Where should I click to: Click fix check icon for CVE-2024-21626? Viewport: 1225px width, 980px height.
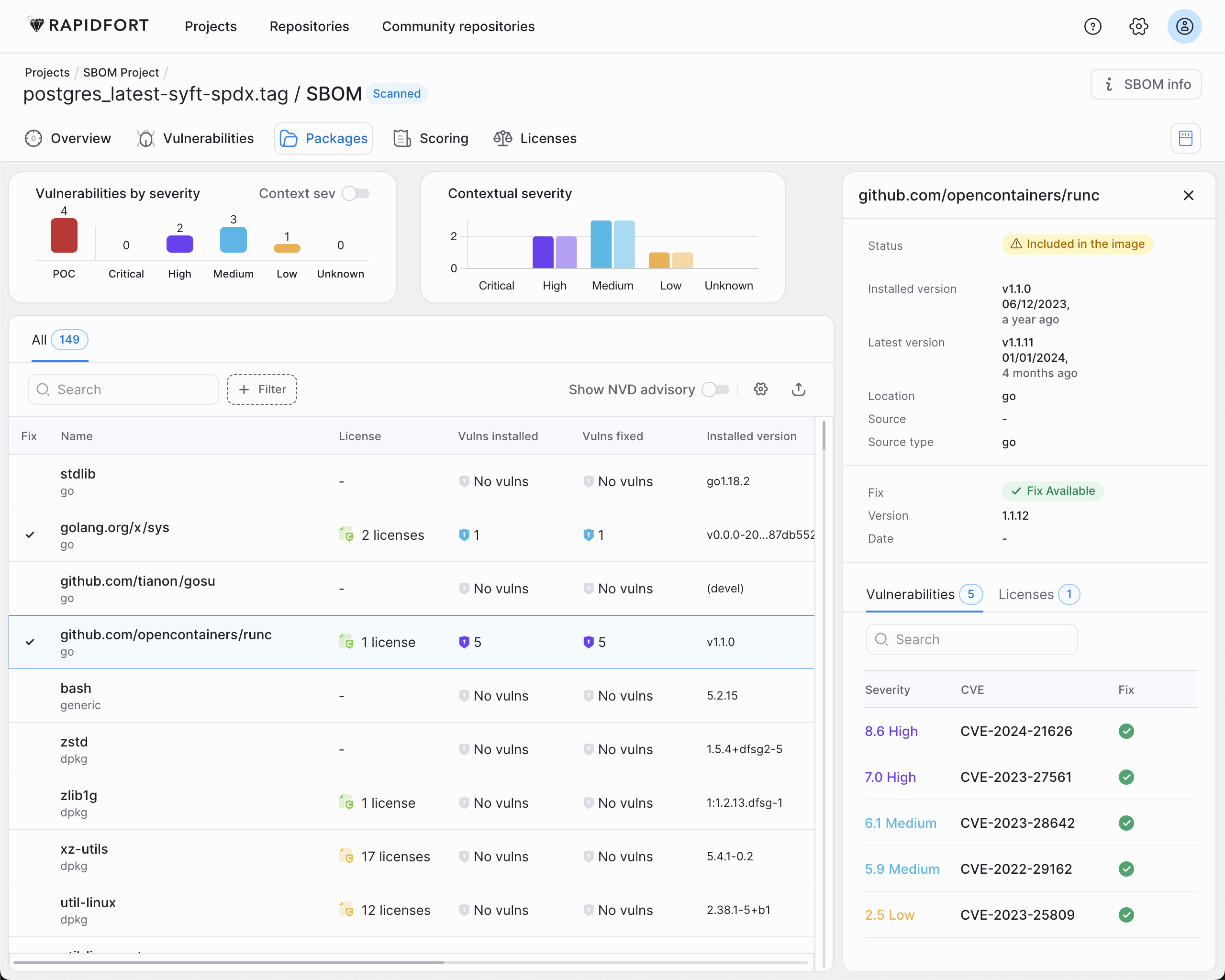tap(1126, 731)
